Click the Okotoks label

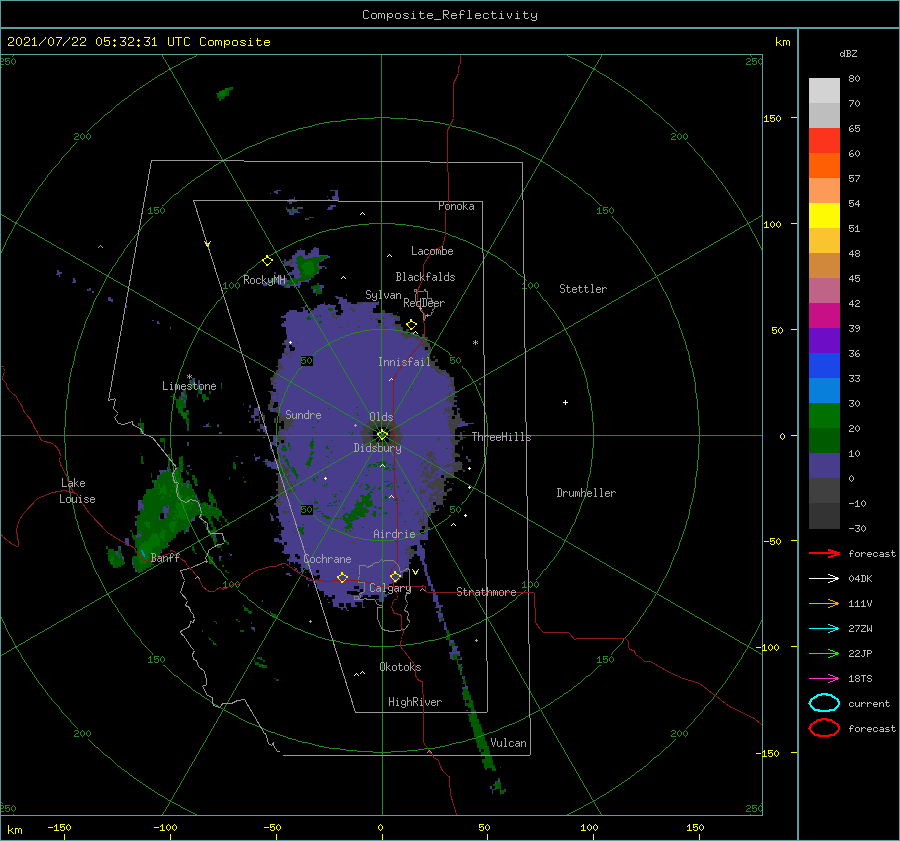pyautogui.click(x=400, y=667)
